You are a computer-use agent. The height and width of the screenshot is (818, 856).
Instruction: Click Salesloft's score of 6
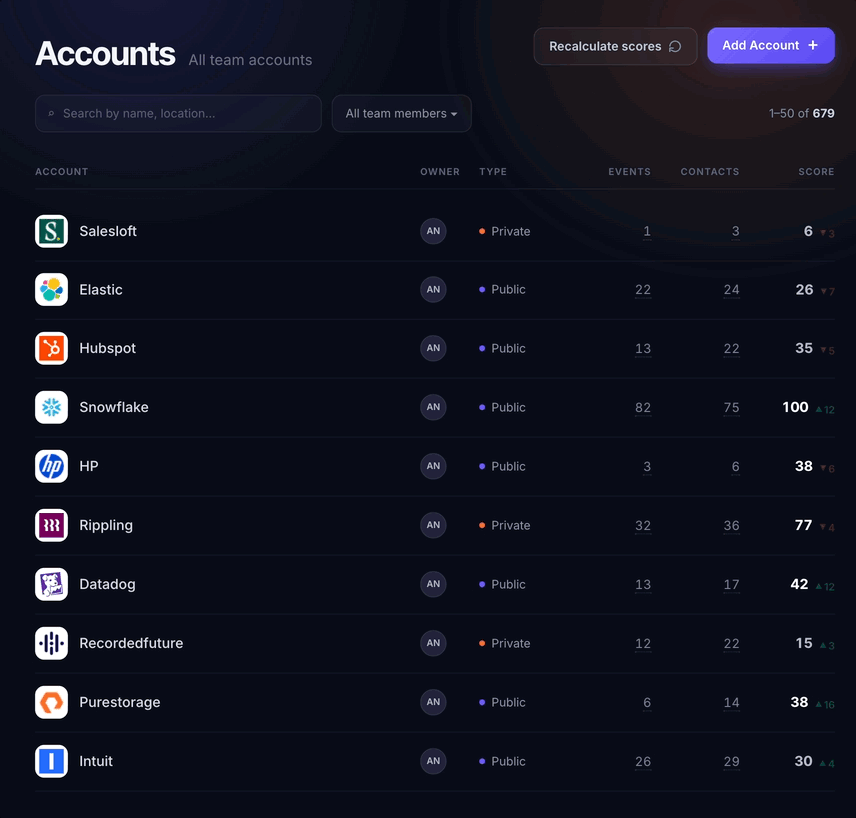(x=808, y=231)
